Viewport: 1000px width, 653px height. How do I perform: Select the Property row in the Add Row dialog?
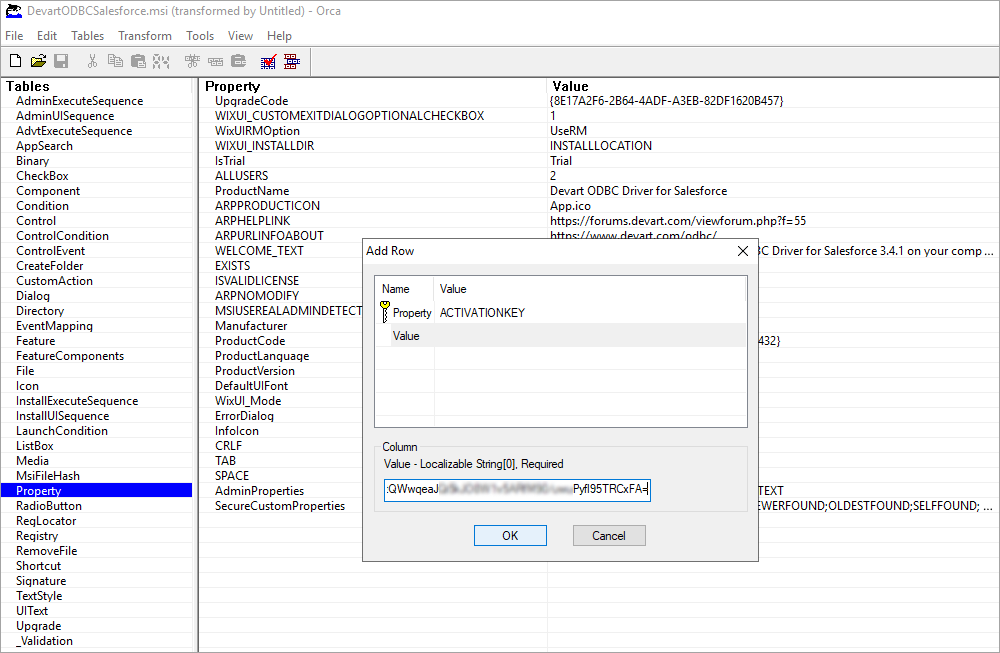pyautogui.click(x=411, y=312)
